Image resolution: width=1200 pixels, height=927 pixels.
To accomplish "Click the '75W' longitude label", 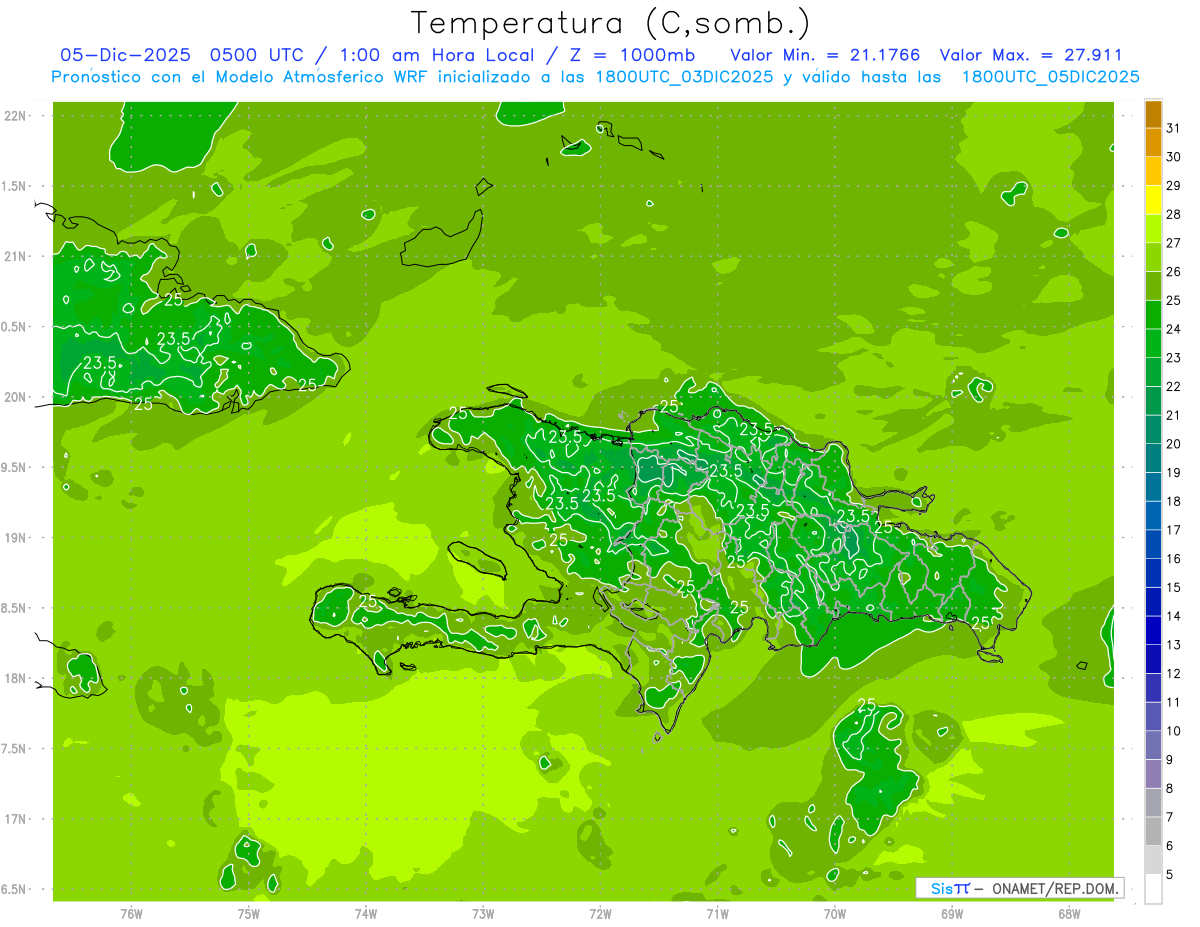I will point(248,913).
